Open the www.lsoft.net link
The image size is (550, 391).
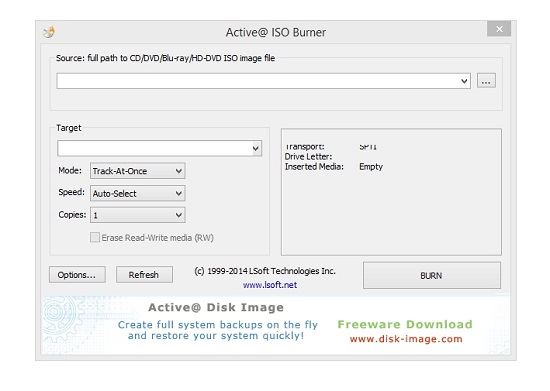270,285
